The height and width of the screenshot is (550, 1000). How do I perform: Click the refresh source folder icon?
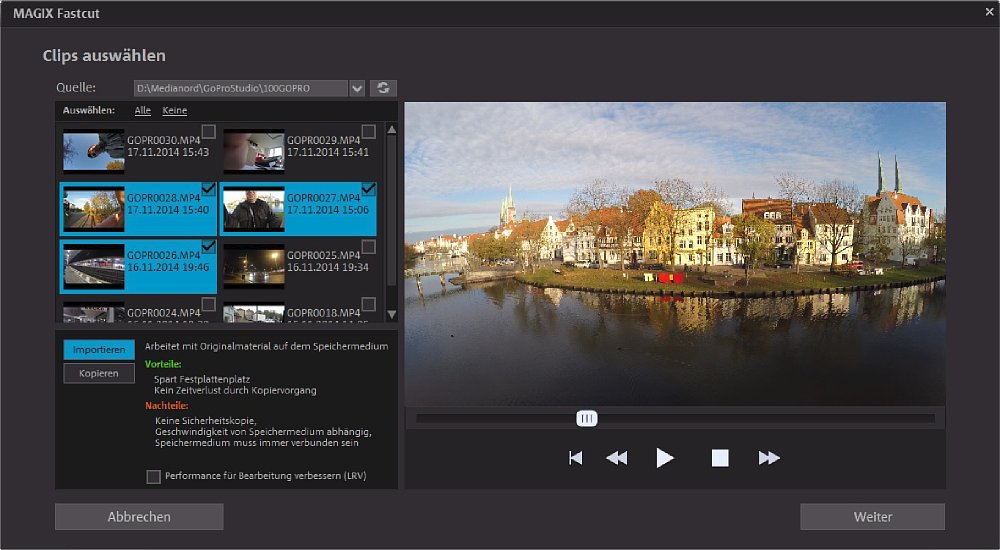point(383,88)
